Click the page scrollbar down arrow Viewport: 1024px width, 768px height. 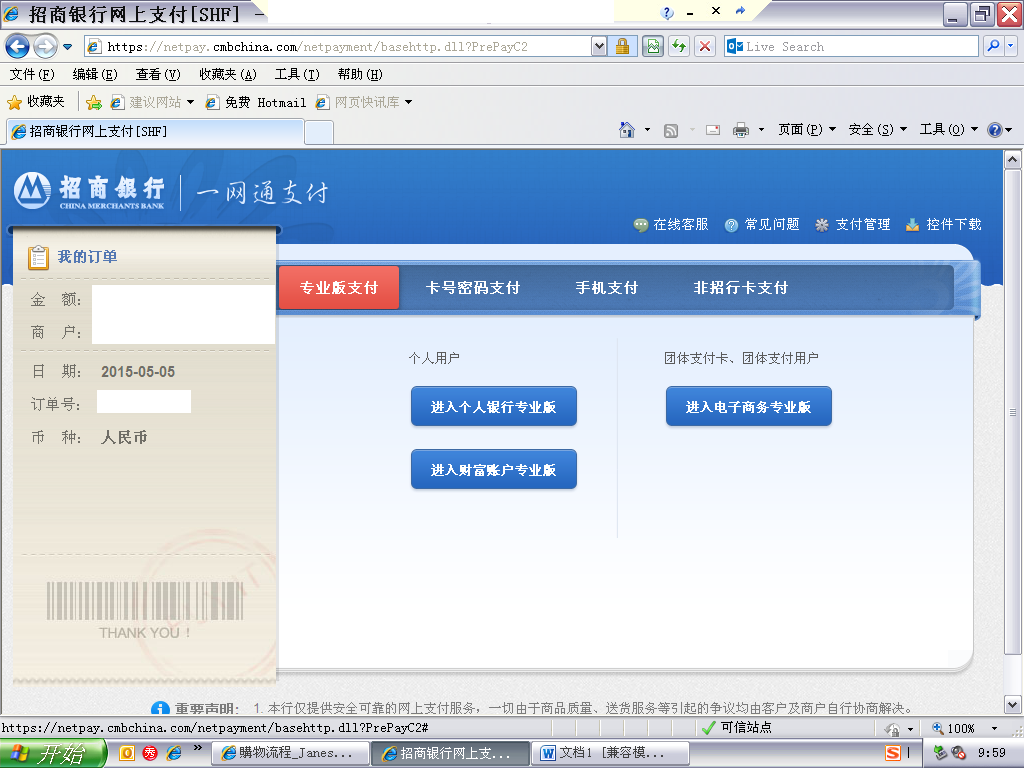pos(1012,705)
